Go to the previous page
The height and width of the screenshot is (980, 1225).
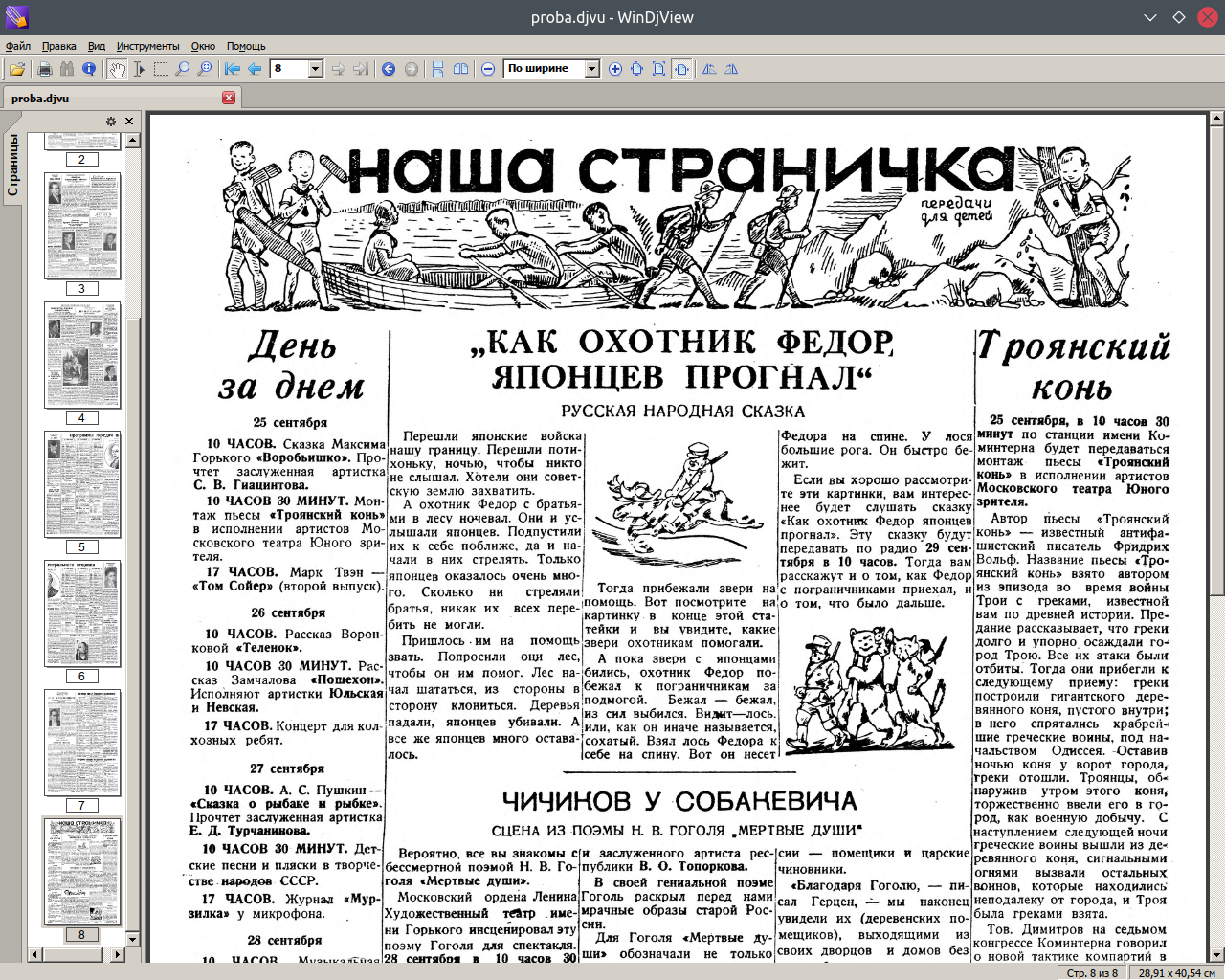tap(255, 69)
